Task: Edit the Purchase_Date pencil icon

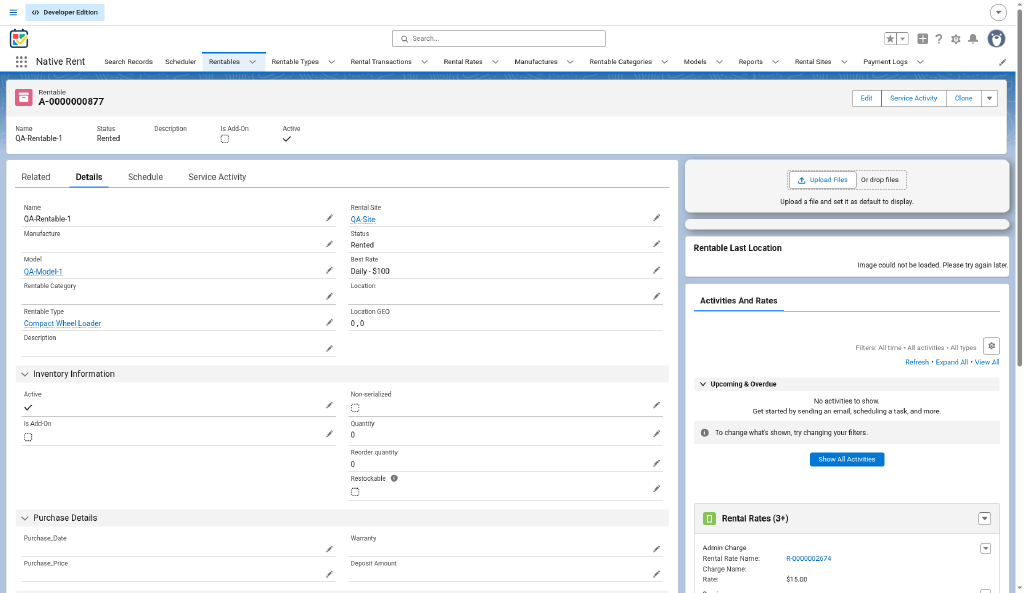Action: 329,549
